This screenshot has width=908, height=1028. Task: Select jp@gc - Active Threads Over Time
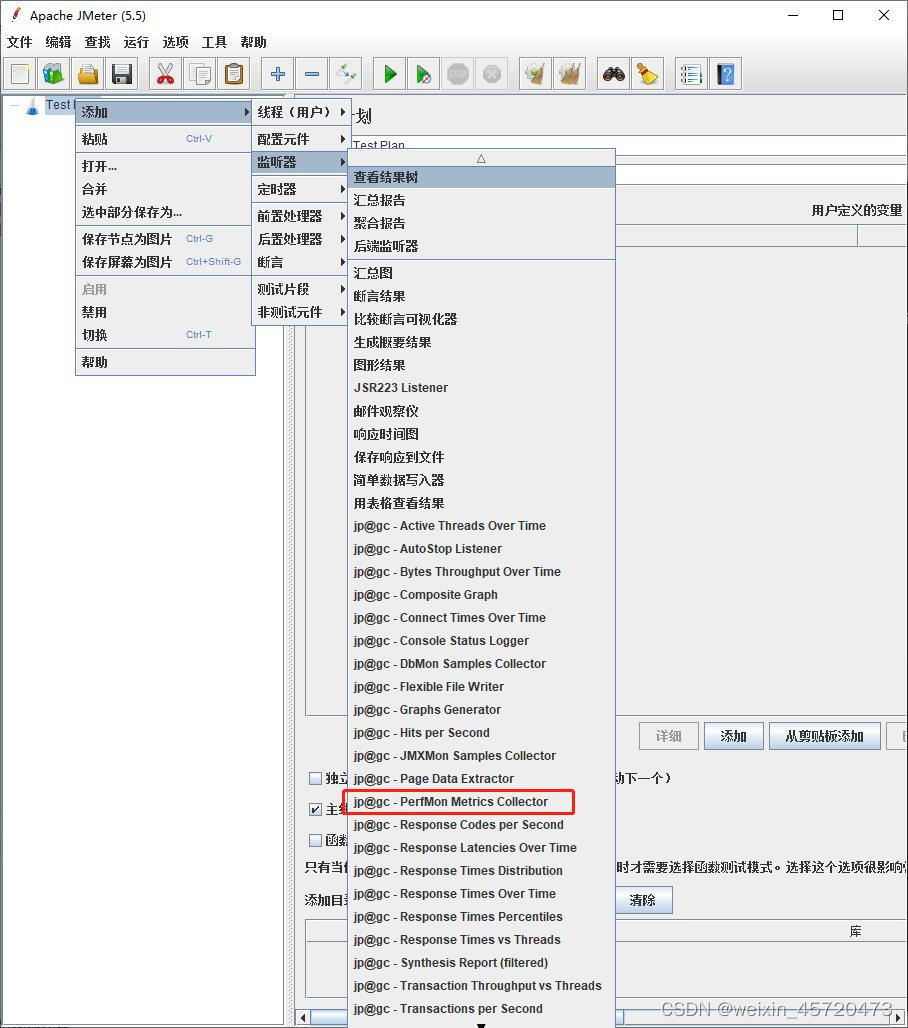coord(481,526)
